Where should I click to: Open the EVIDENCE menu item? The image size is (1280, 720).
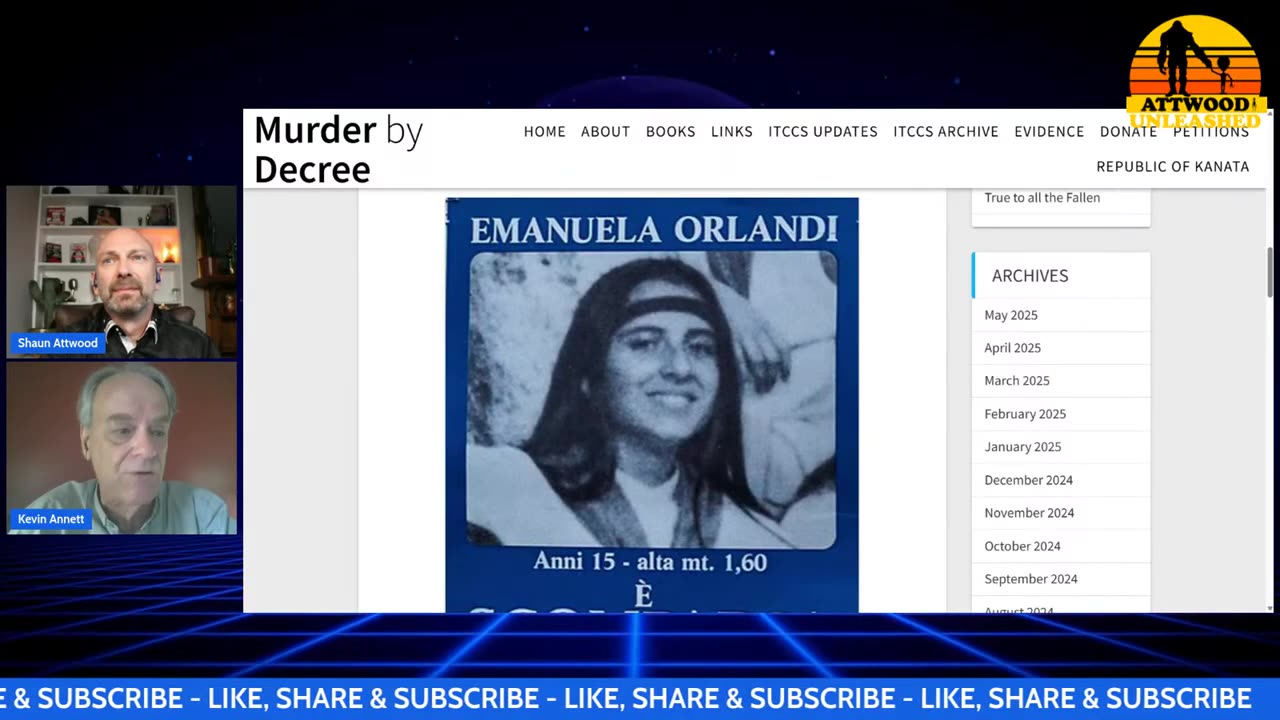(1049, 131)
